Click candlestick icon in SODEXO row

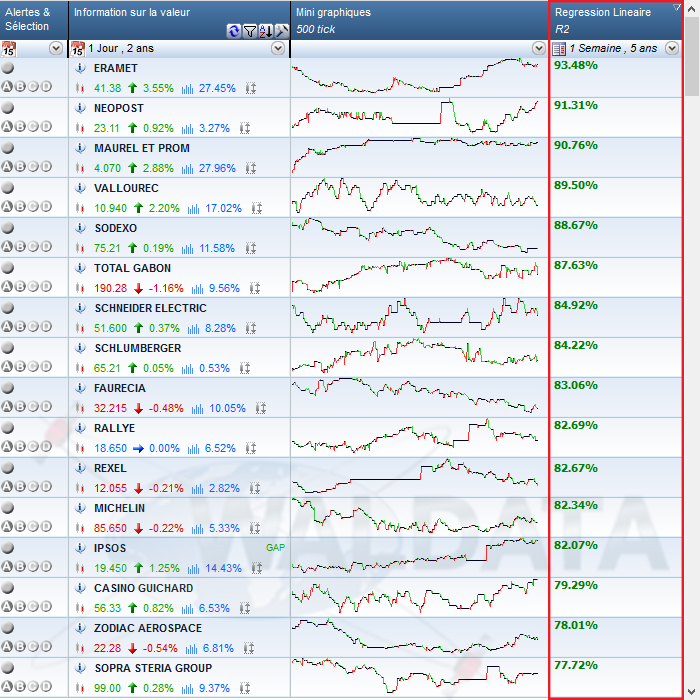click(80, 248)
